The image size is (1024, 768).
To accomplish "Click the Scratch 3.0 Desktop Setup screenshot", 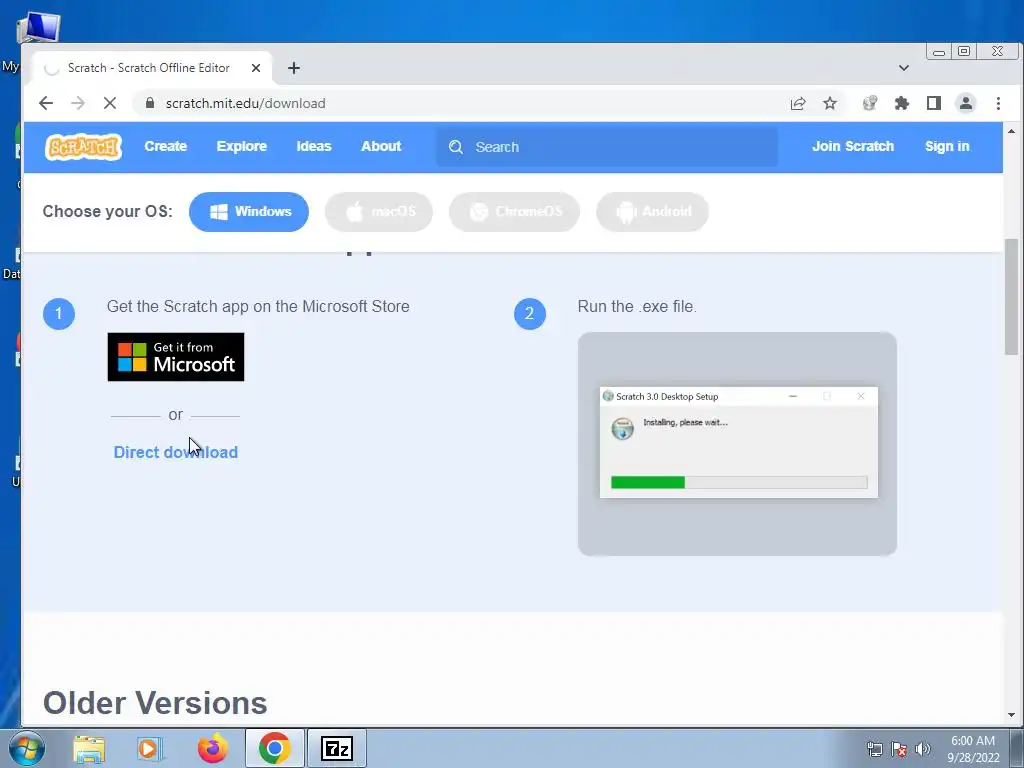I will click(x=737, y=443).
